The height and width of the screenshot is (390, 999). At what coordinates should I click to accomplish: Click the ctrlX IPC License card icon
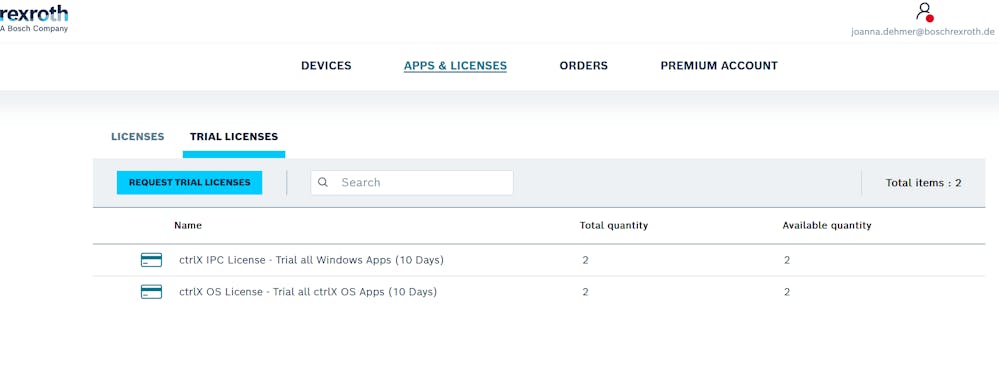pos(151,260)
